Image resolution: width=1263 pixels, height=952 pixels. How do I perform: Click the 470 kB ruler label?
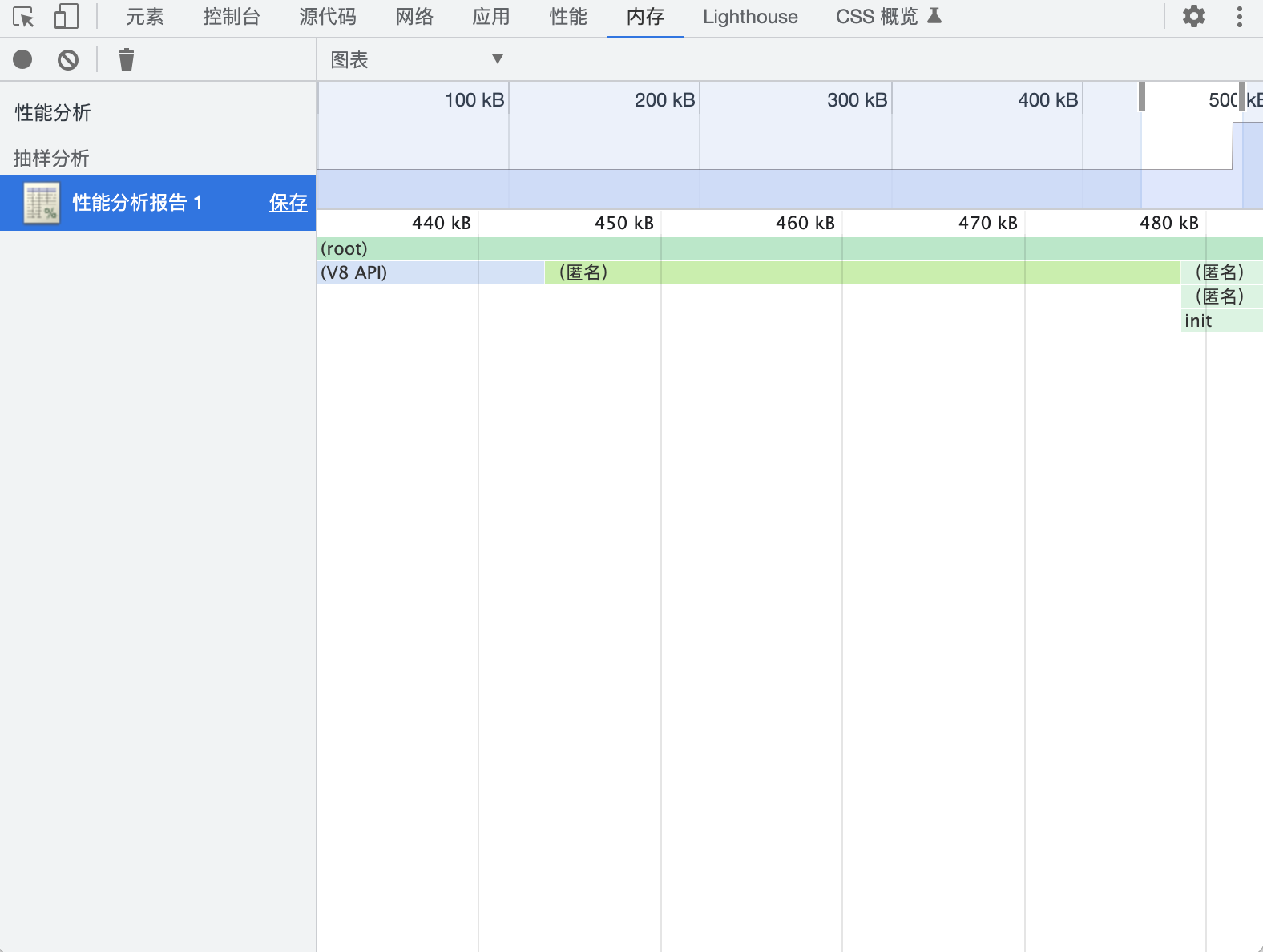pyautogui.click(x=988, y=223)
